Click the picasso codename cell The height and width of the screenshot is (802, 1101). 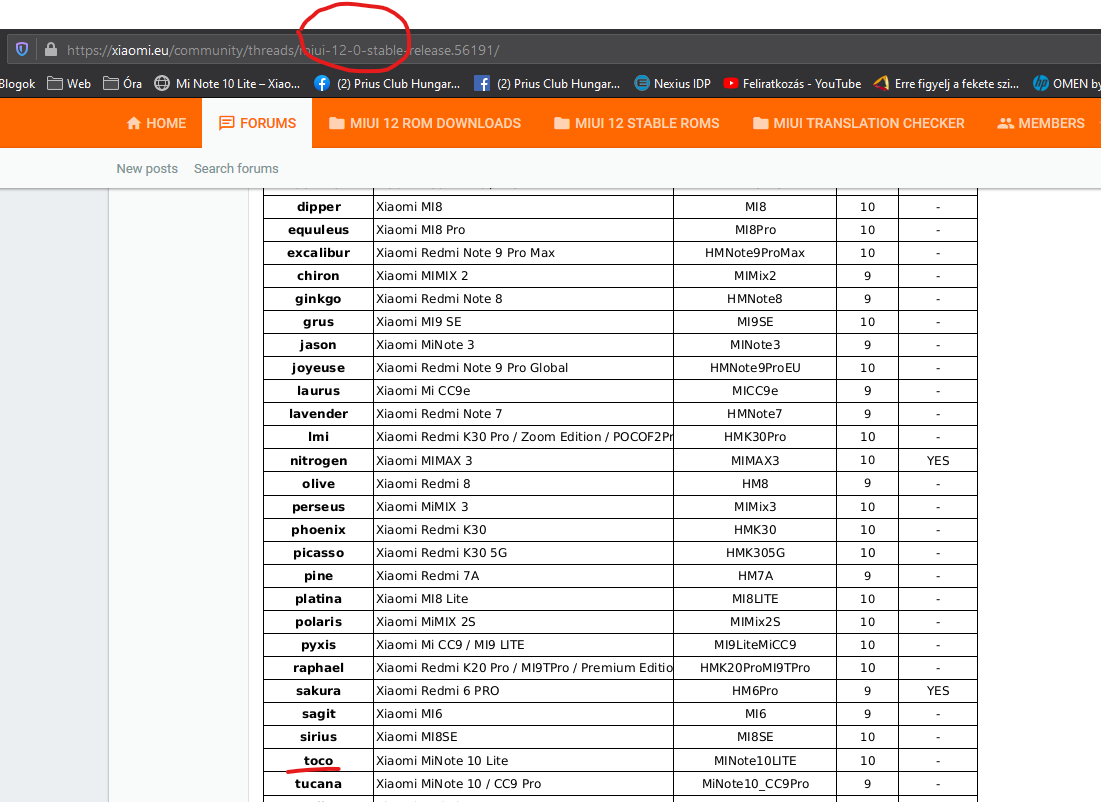[318, 553]
